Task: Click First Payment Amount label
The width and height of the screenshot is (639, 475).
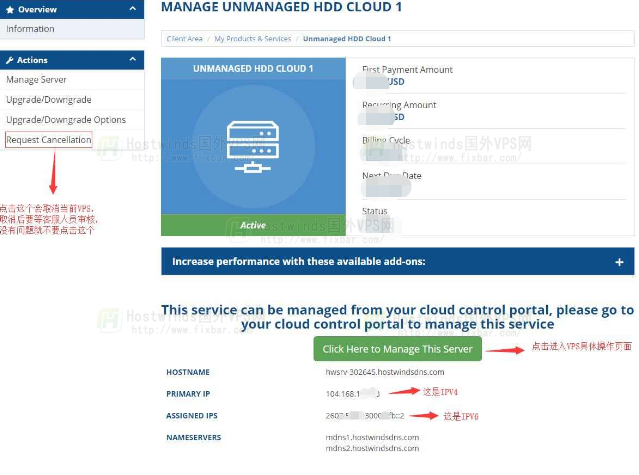Action: (407, 70)
